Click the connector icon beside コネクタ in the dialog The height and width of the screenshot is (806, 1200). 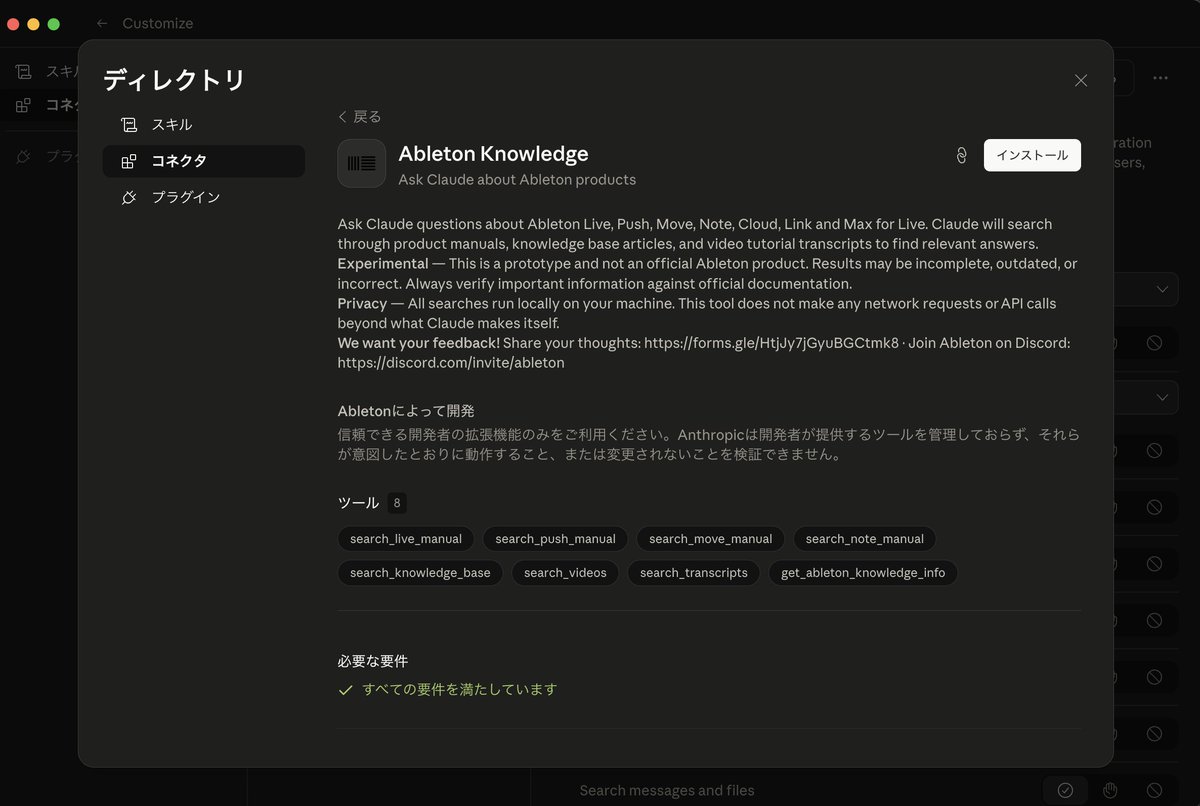[128, 161]
